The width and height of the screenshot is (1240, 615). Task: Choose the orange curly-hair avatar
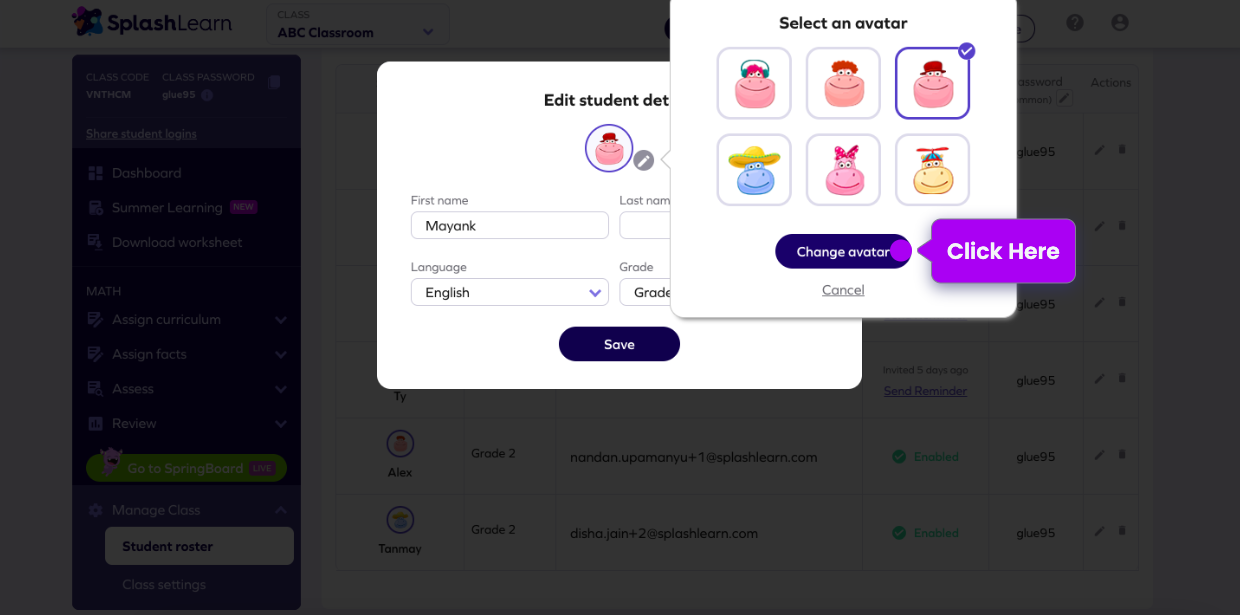coord(843,83)
